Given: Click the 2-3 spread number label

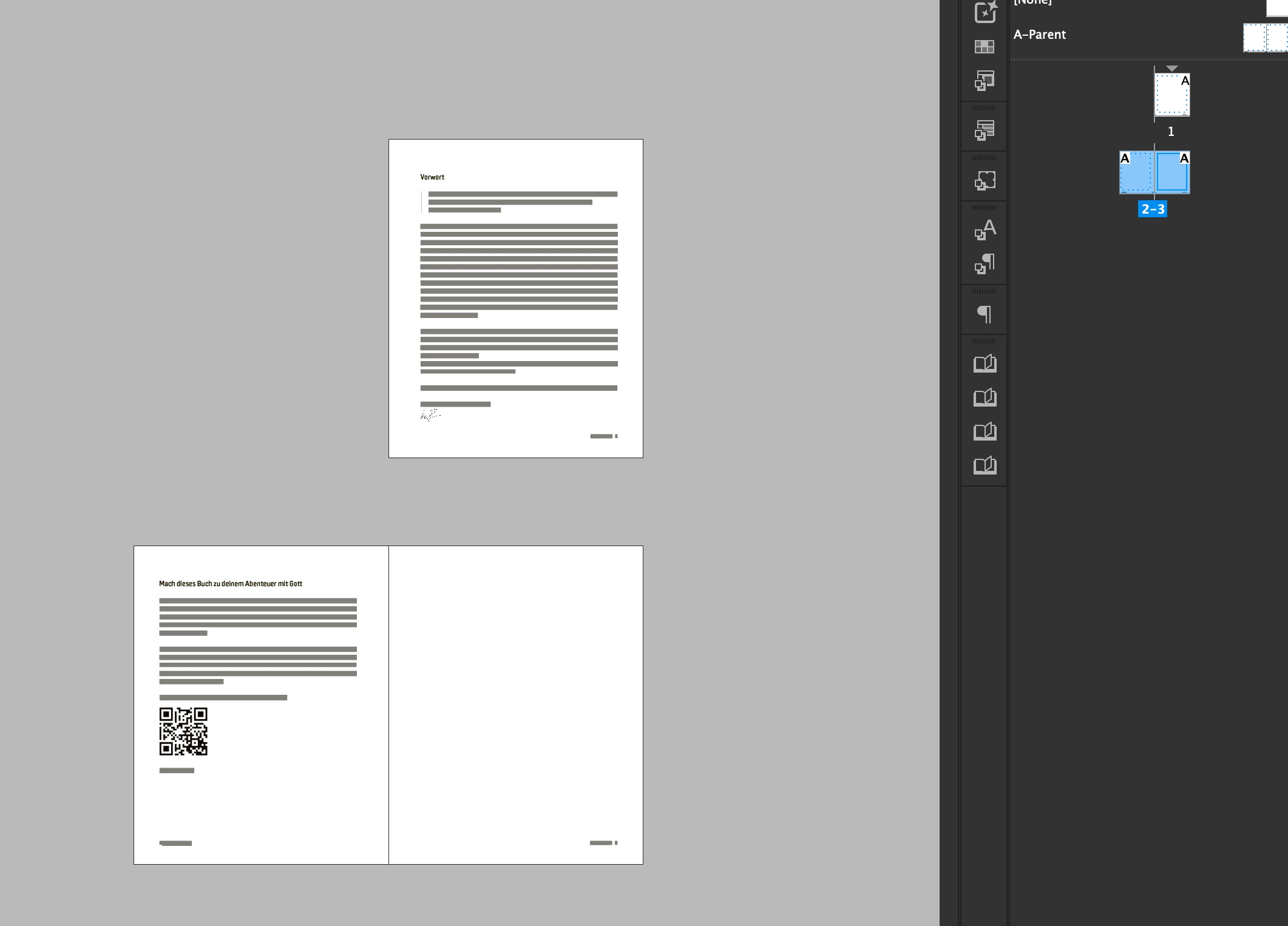Looking at the screenshot, I should point(1152,209).
